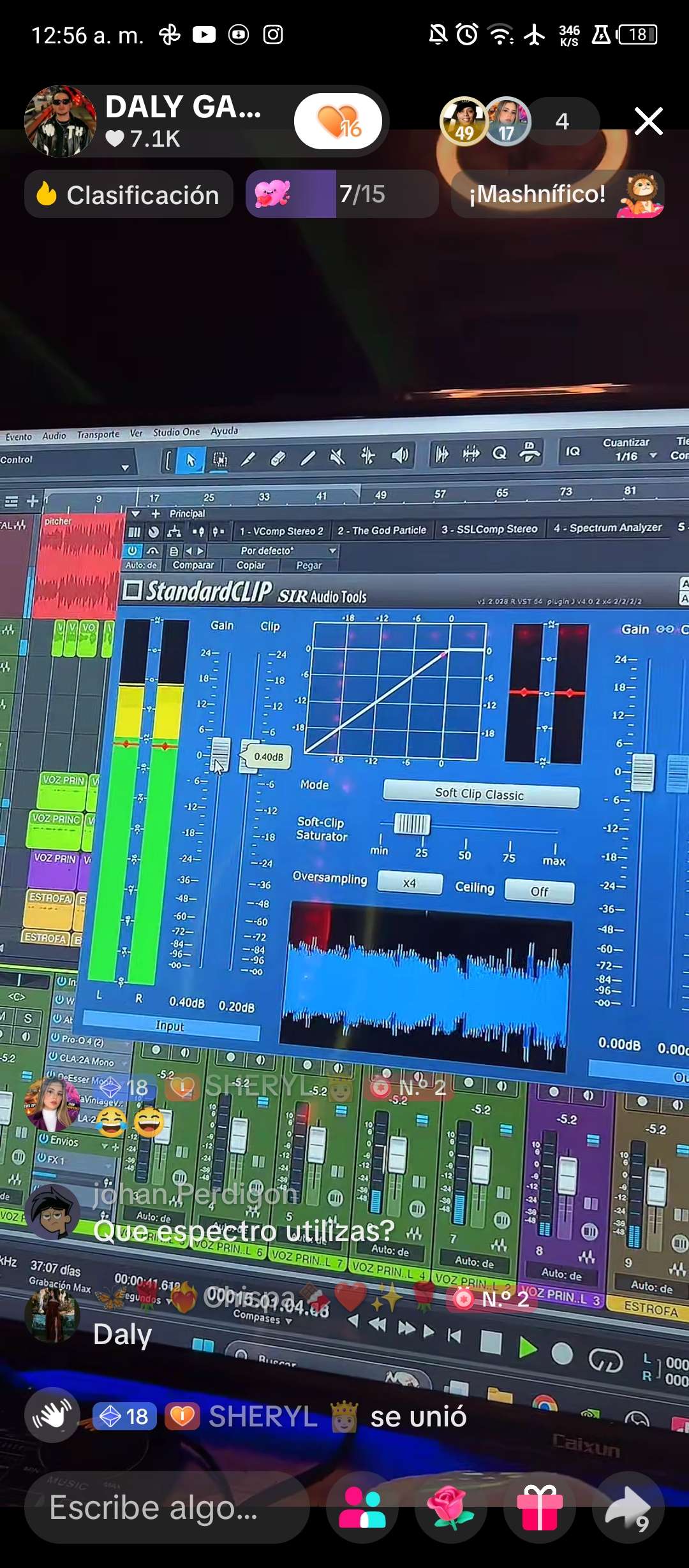This screenshot has height=1568, width=689.
Task: Select the Range tool
Action: point(220,460)
